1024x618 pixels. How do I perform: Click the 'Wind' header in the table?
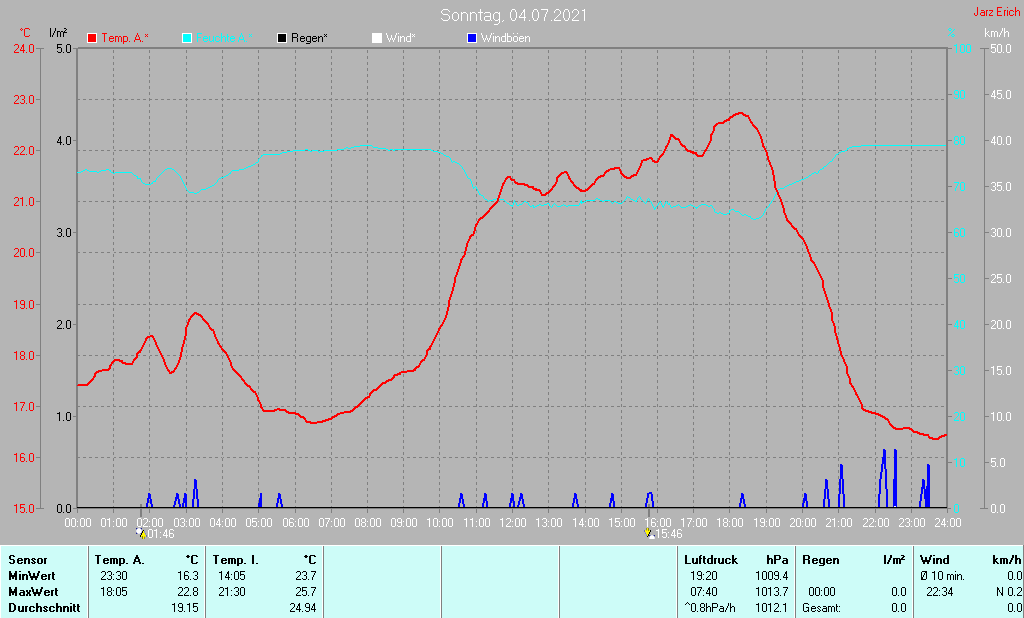point(935,560)
